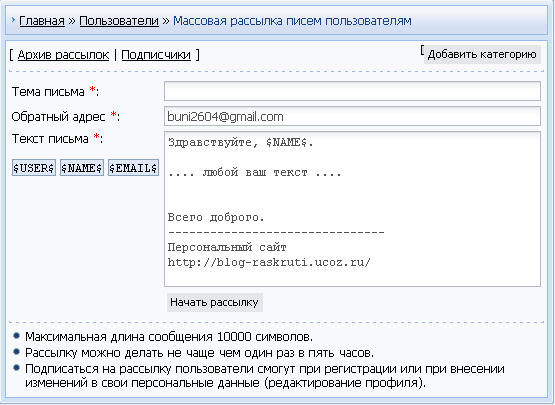Screen dimensions: 555x405
Task: Click 'Максимальная длина сообщения 10000 символов' note
Action: [169, 337]
